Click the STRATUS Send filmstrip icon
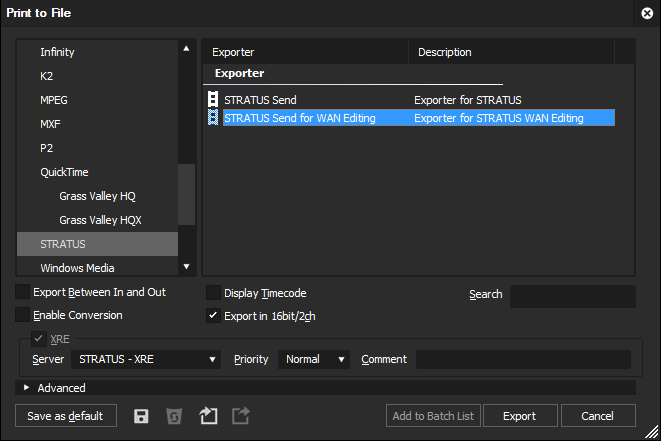Screen dimensions: 662x441 coord(213,100)
